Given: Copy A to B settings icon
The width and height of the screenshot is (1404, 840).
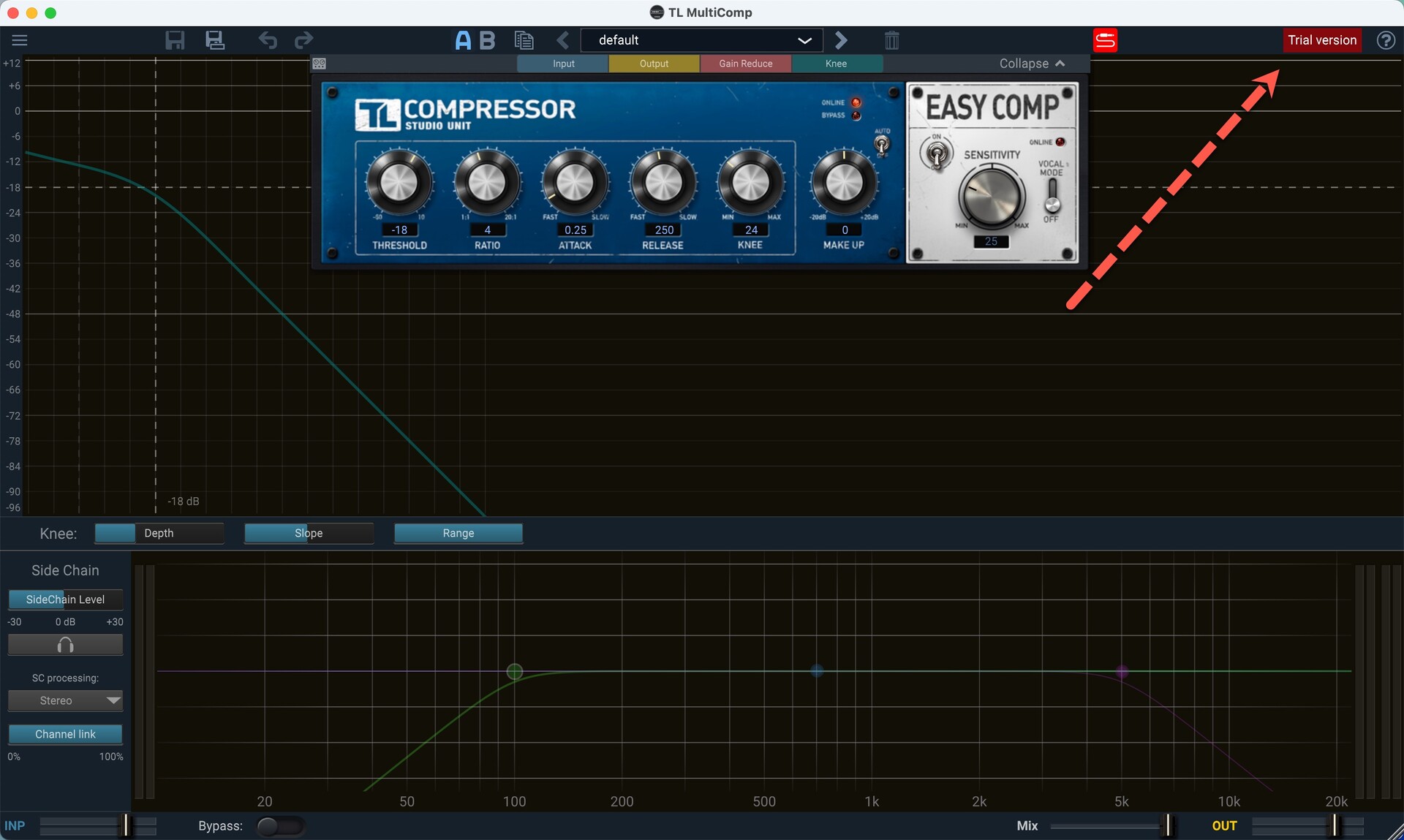Looking at the screenshot, I should point(524,40).
